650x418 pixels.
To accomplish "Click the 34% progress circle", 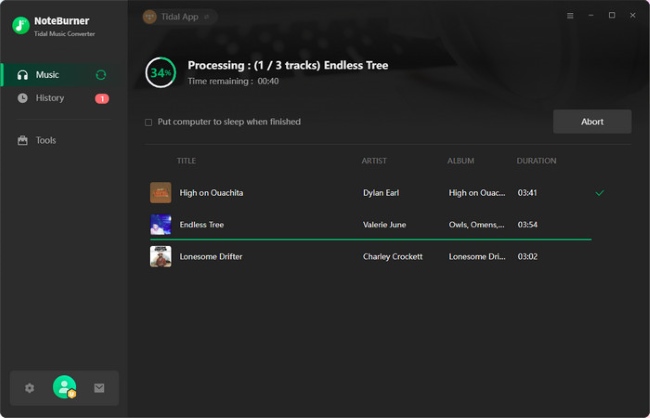I will click(x=160, y=73).
